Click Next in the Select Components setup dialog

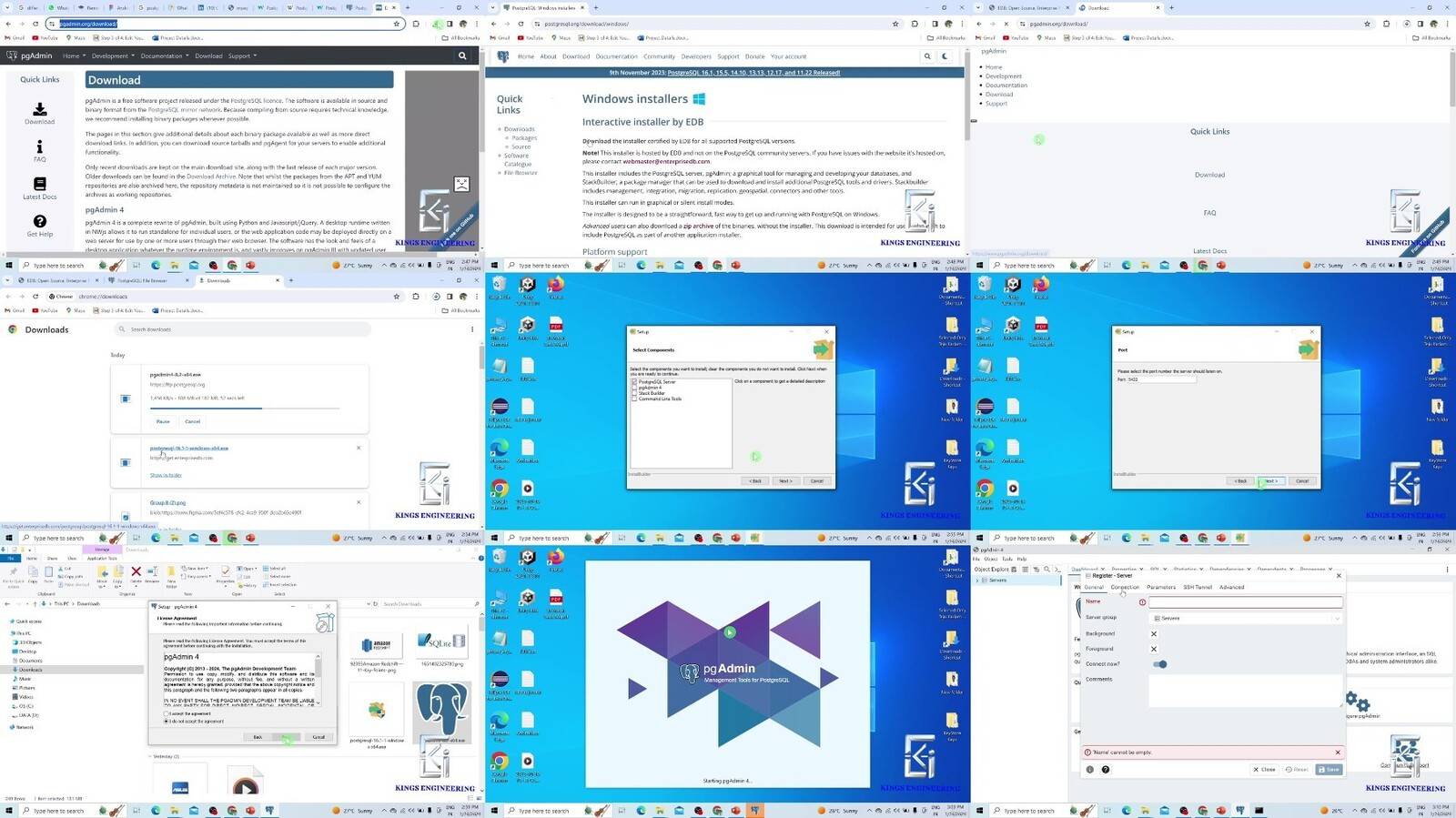[x=785, y=480]
